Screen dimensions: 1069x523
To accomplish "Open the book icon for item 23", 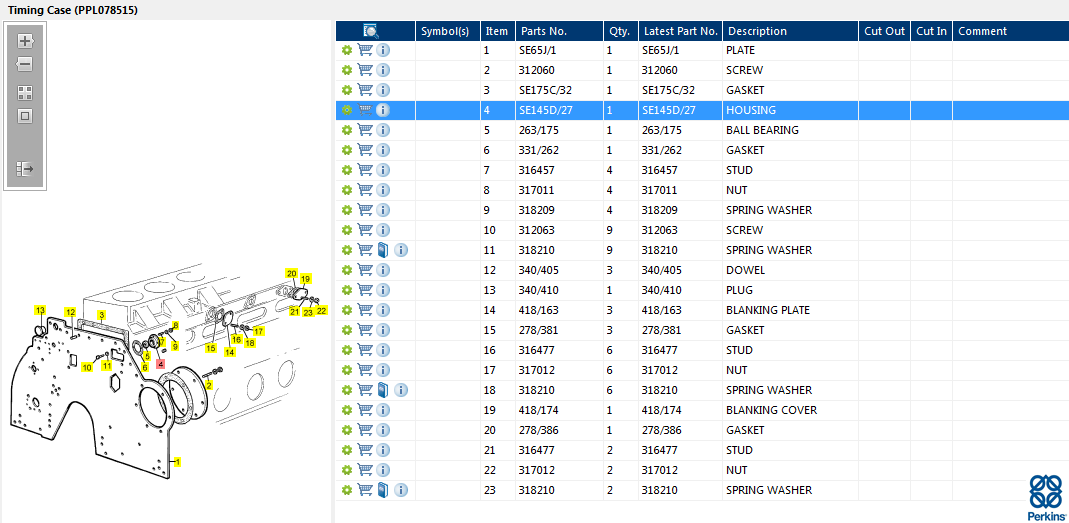I will (382, 490).
